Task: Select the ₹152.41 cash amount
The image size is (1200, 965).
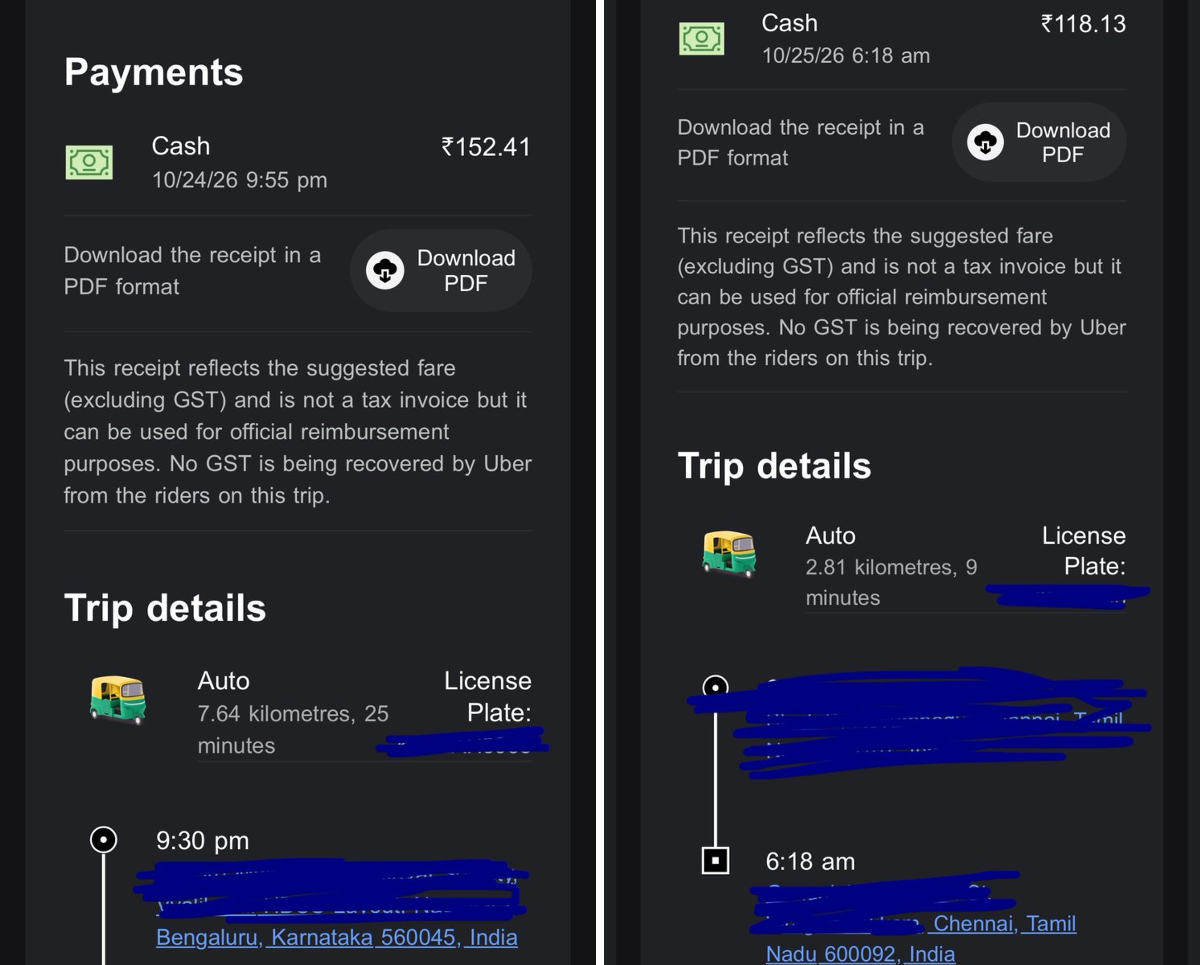Action: coord(486,147)
